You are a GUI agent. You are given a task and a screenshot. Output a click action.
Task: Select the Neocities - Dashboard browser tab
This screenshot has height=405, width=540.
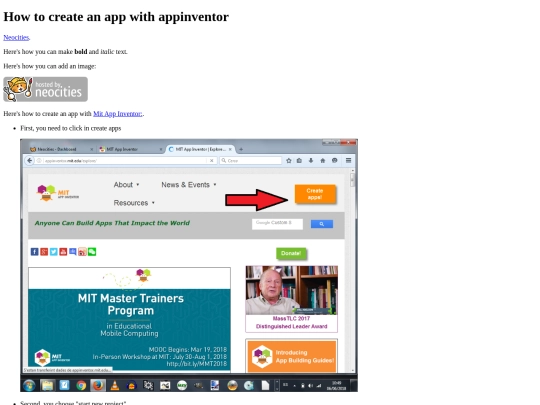click(x=61, y=149)
